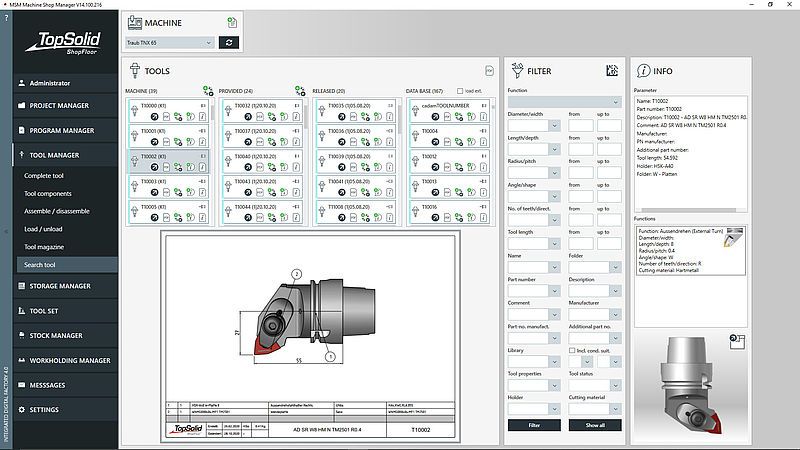Click the document icon in Machine panel

point(232,22)
